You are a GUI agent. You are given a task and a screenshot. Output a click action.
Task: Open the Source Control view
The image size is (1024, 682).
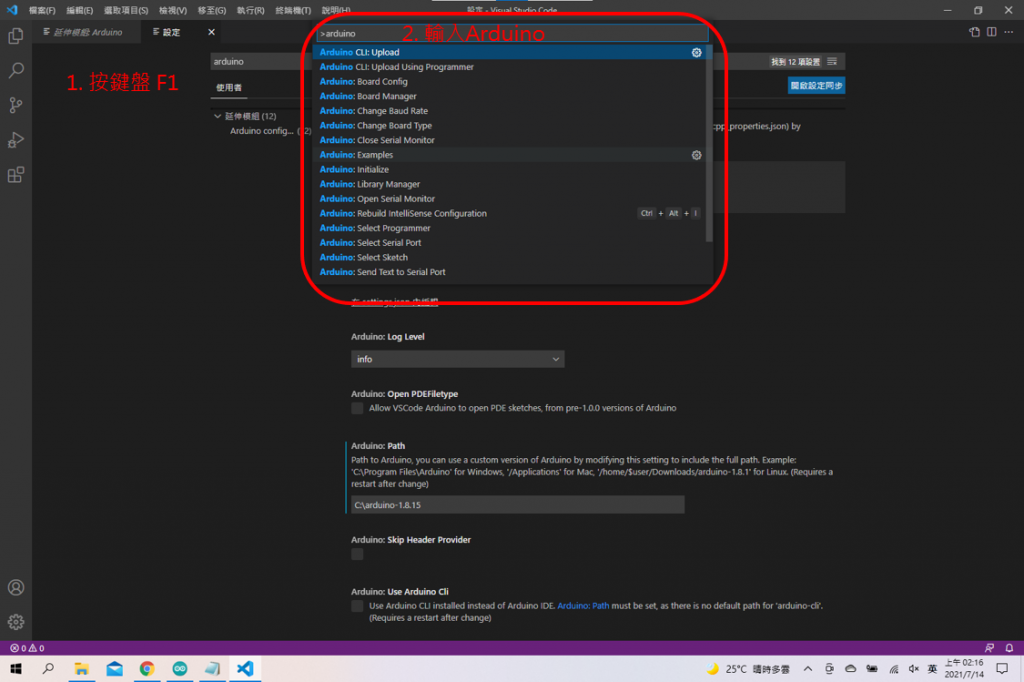(x=16, y=105)
